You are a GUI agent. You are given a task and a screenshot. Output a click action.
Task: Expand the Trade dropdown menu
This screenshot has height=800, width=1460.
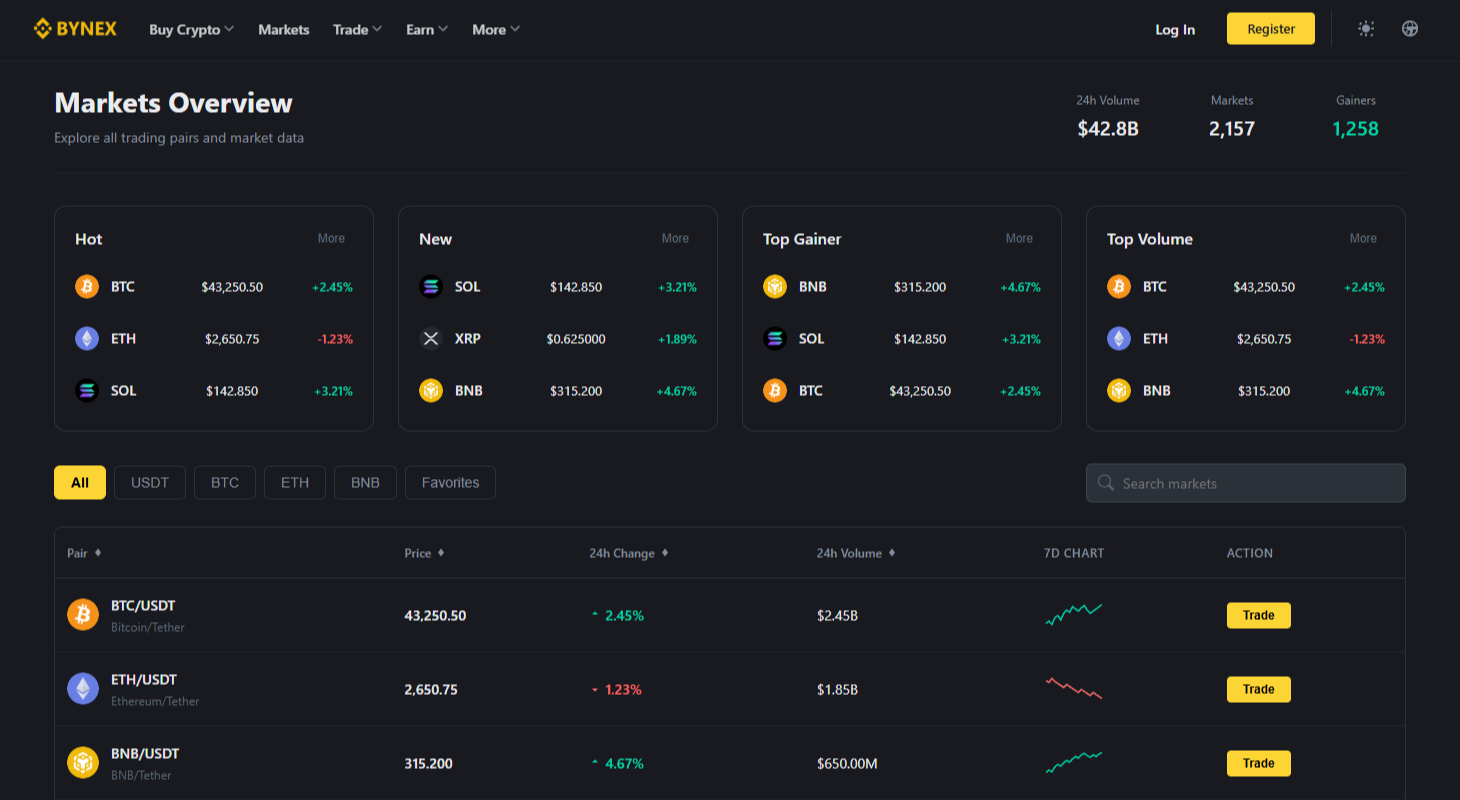coord(357,30)
